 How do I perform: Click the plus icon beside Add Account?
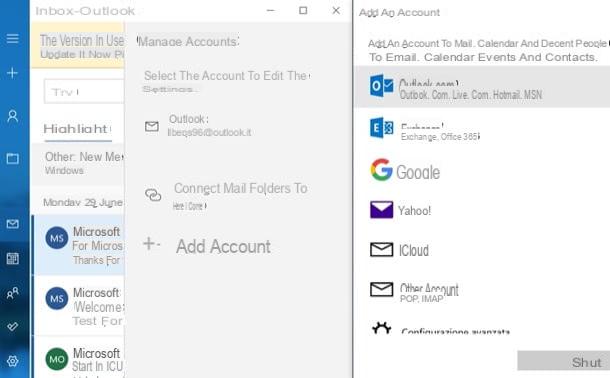[x=150, y=244]
